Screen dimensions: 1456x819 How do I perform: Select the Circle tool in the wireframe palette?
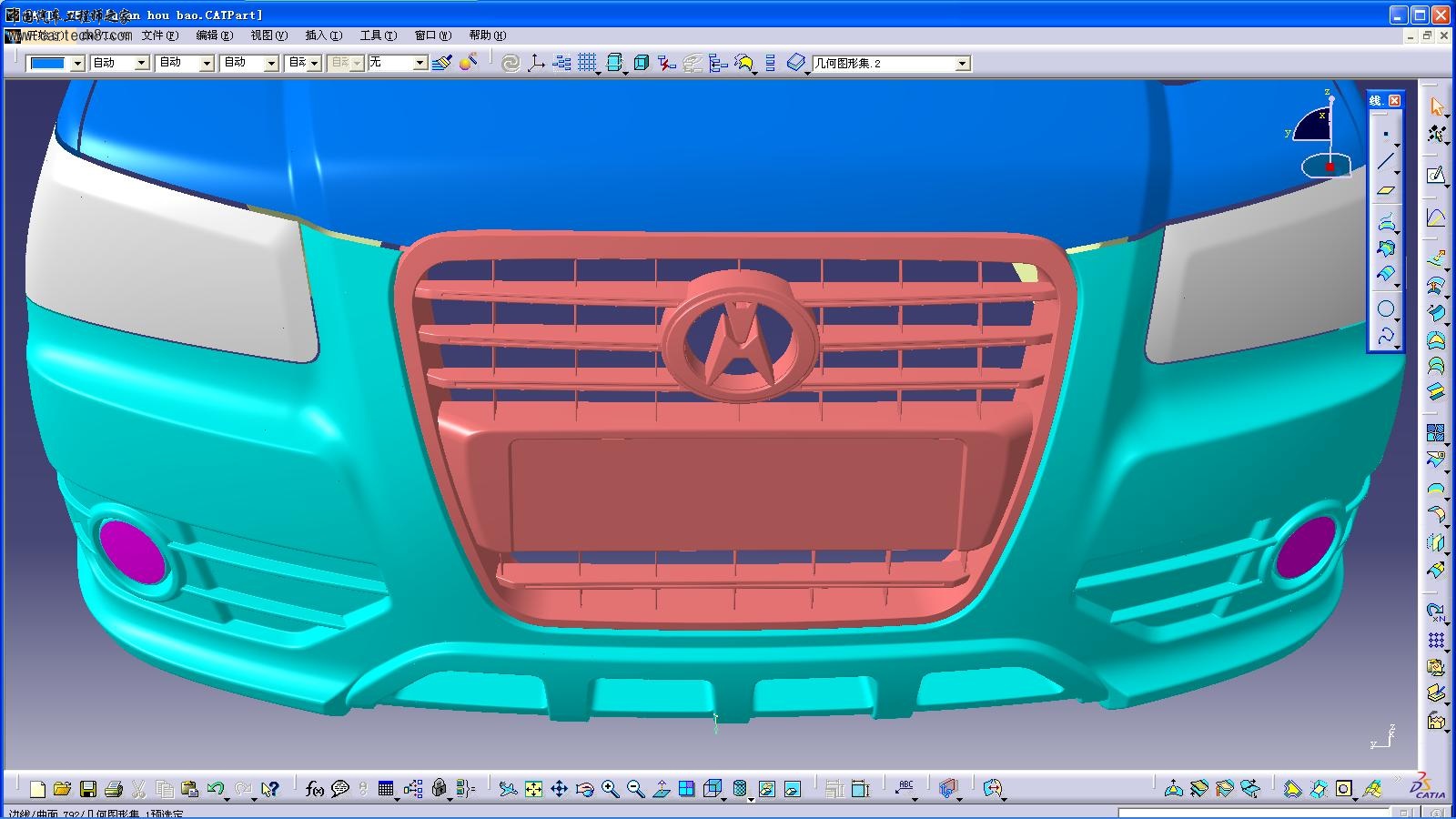coord(1386,308)
